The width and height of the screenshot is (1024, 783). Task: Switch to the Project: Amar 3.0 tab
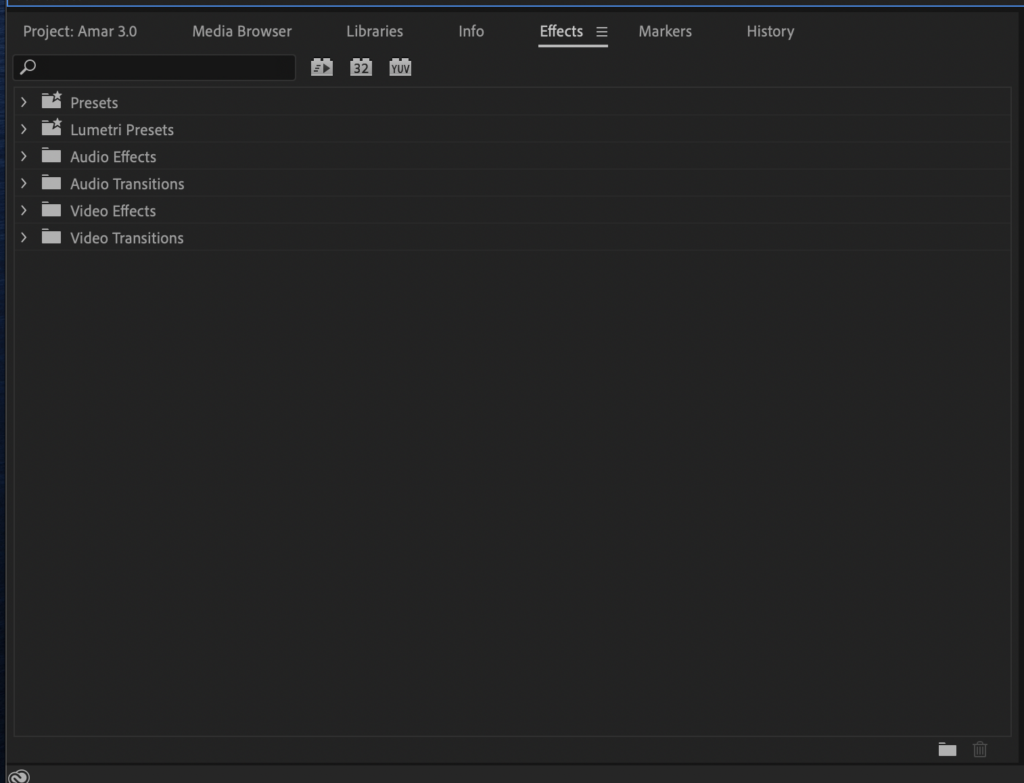[x=80, y=31]
